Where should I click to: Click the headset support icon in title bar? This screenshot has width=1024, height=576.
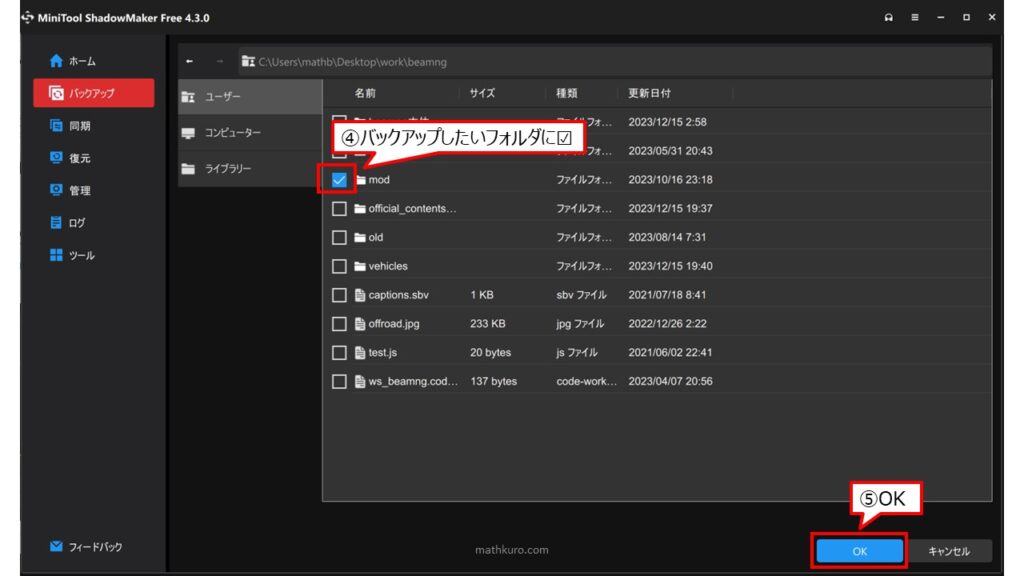click(x=888, y=18)
